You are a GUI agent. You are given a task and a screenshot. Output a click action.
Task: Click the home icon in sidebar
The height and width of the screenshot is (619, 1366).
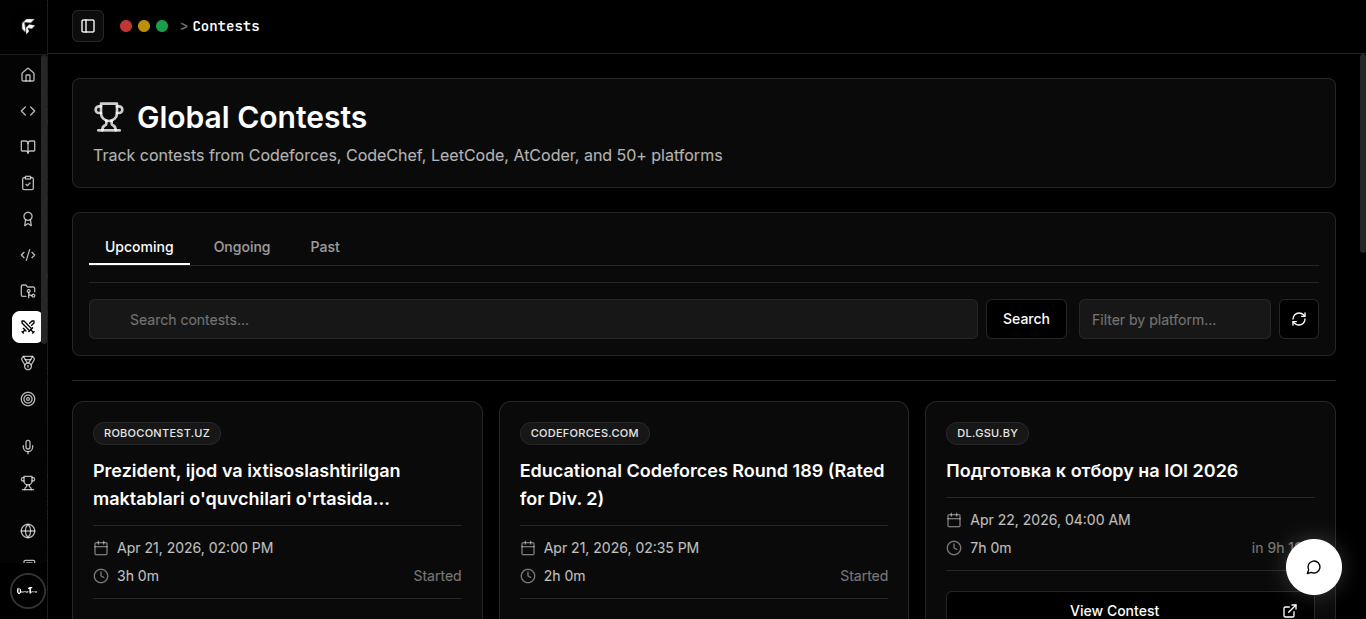pyautogui.click(x=28, y=75)
